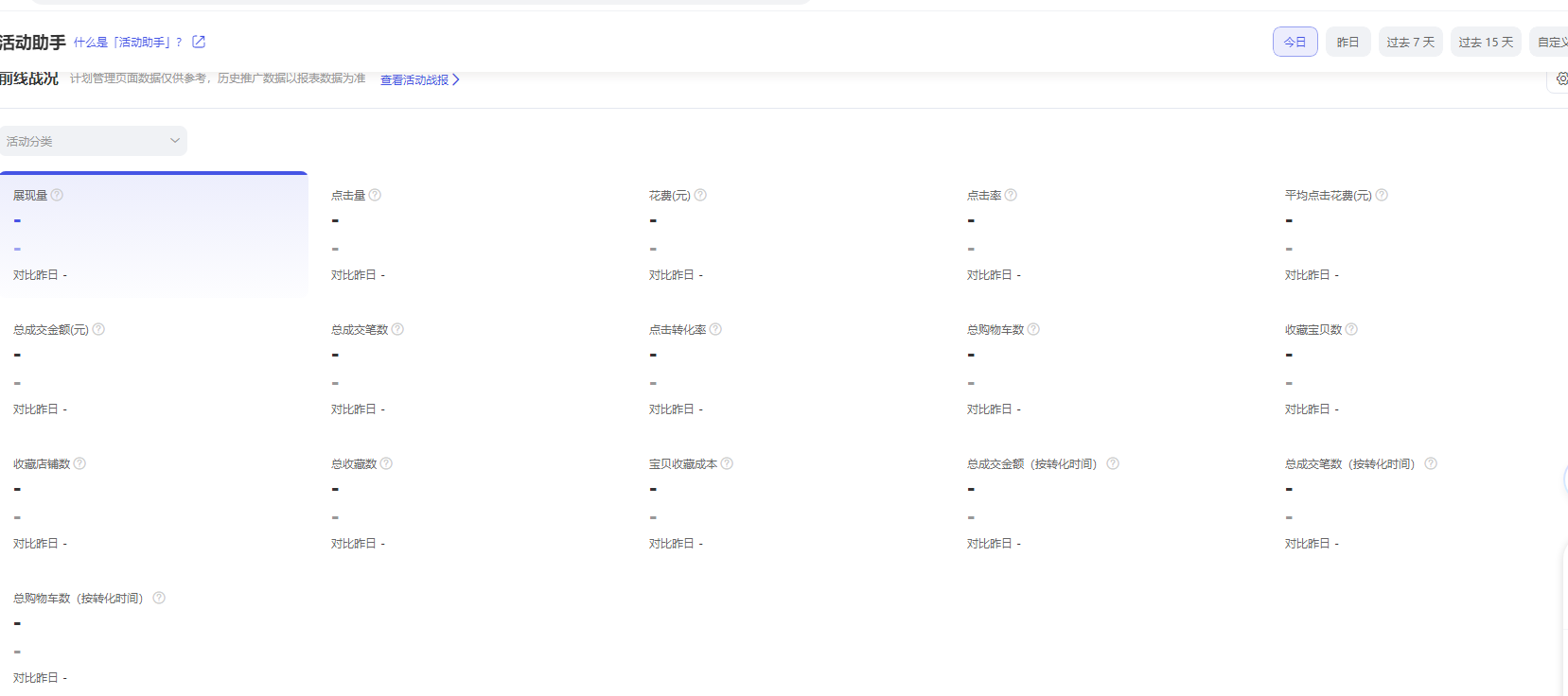This screenshot has height=696, width=1568.
Task: Click the help icon next to 点击率
Action: point(1011,195)
